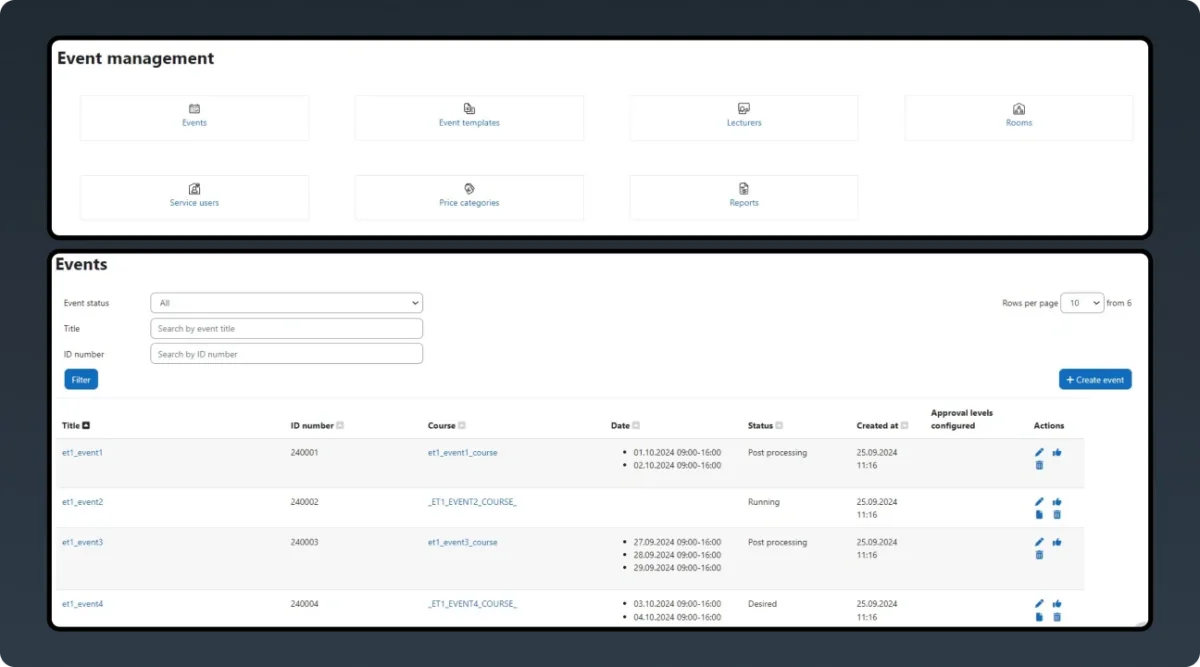Open the Event templates card icon
The image size is (1200, 667).
(x=469, y=109)
